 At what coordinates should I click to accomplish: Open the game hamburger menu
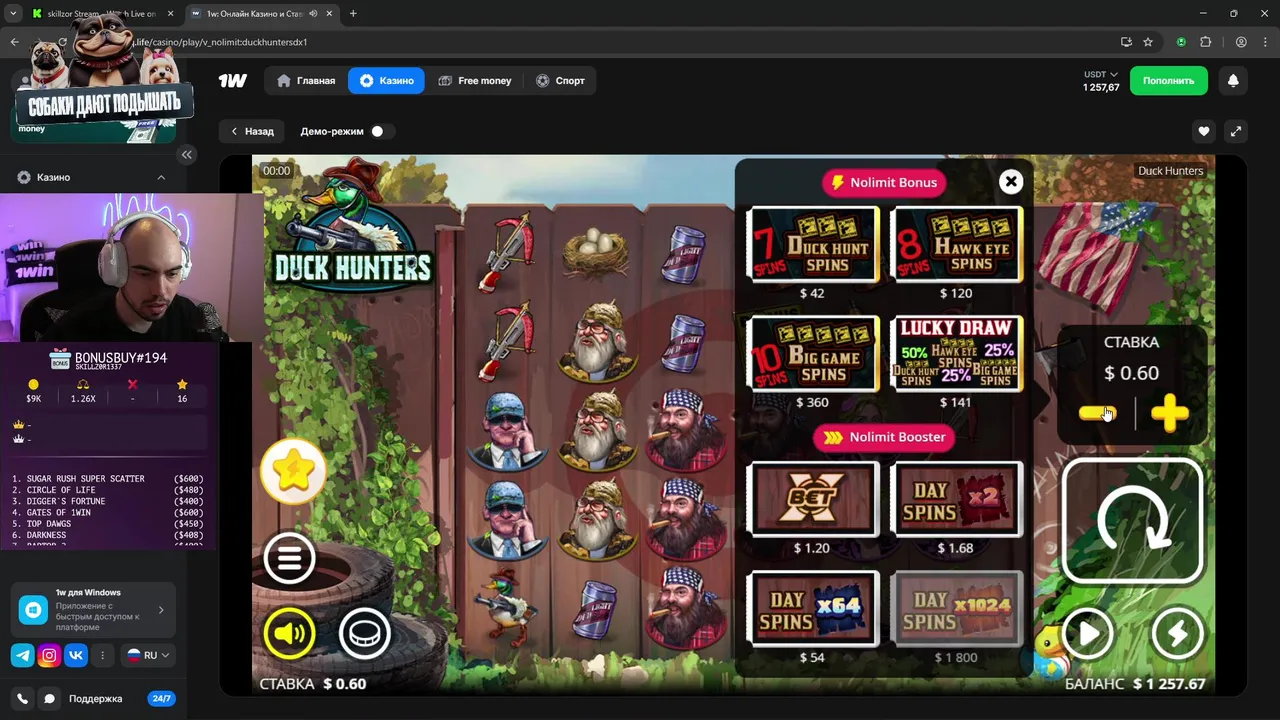[x=289, y=558]
